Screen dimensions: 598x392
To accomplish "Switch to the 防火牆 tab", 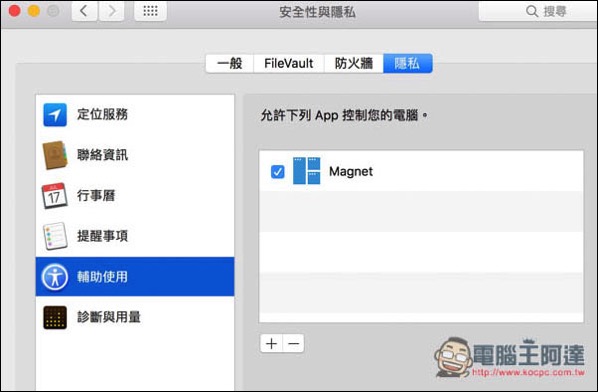I will pyautogui.click(x=354, y=63).
